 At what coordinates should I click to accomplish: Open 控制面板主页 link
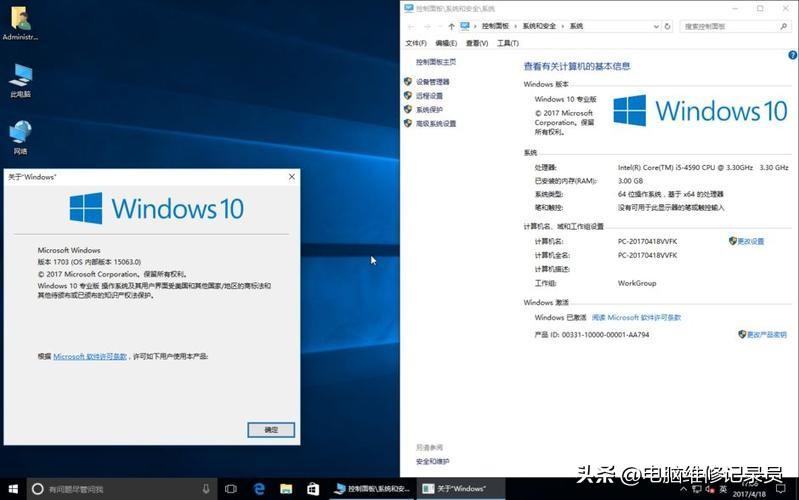(x=436, y=62)
